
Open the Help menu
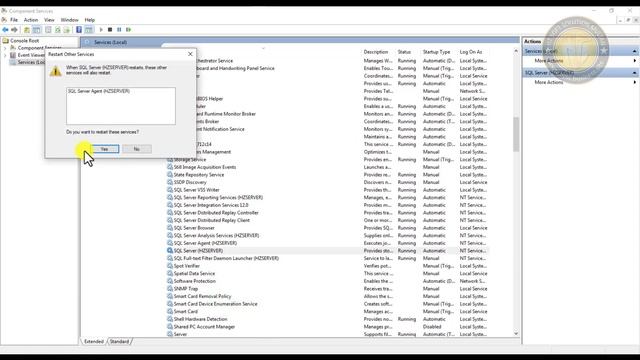coord(89,20)
